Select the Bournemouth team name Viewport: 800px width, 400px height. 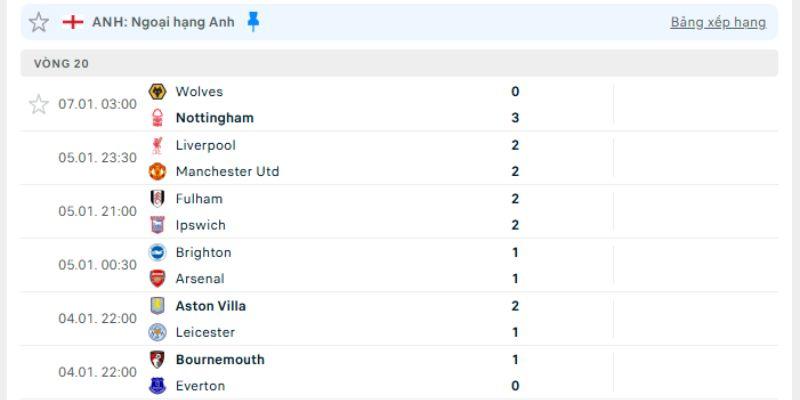[220, 360]
